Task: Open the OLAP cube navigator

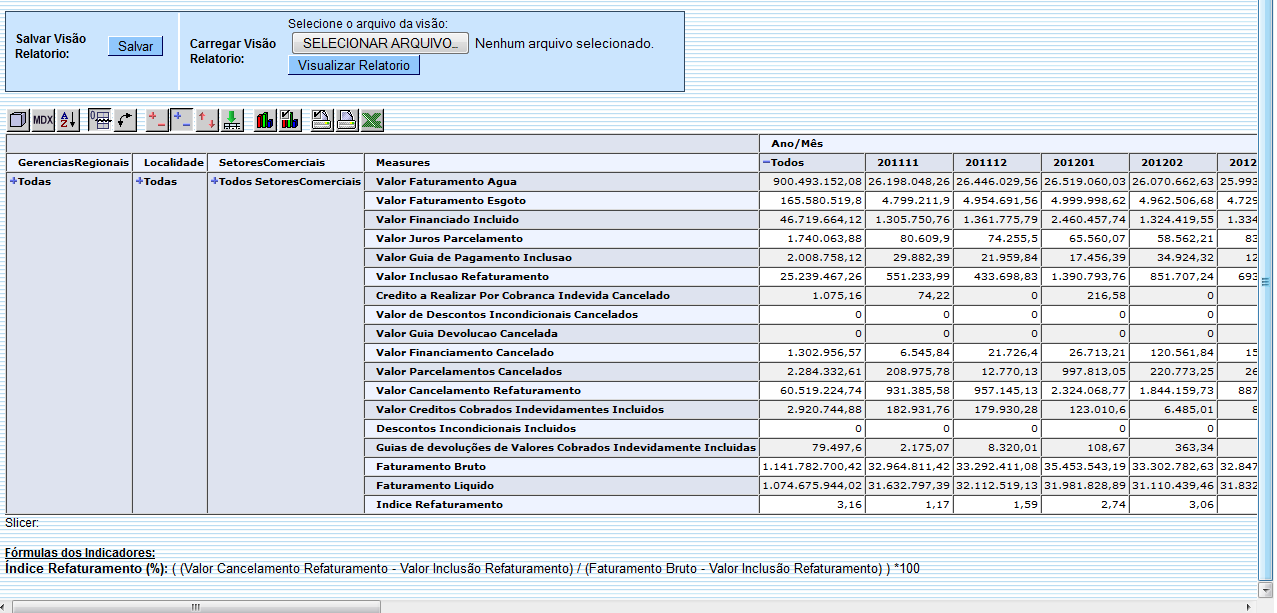Action: coord(17,119)
